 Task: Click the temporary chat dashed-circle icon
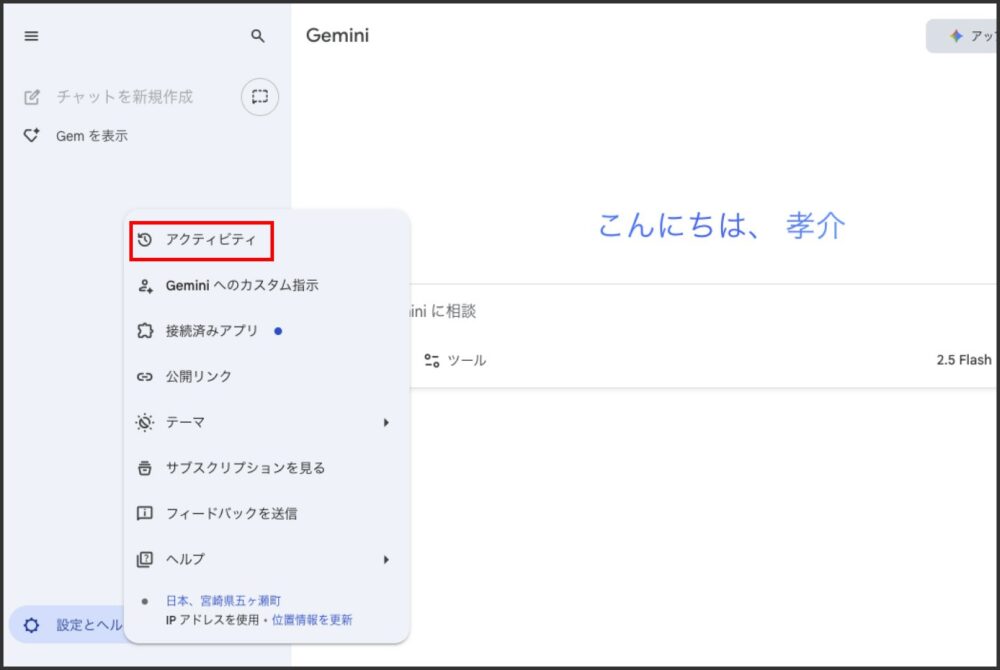(x=260, y=97)
